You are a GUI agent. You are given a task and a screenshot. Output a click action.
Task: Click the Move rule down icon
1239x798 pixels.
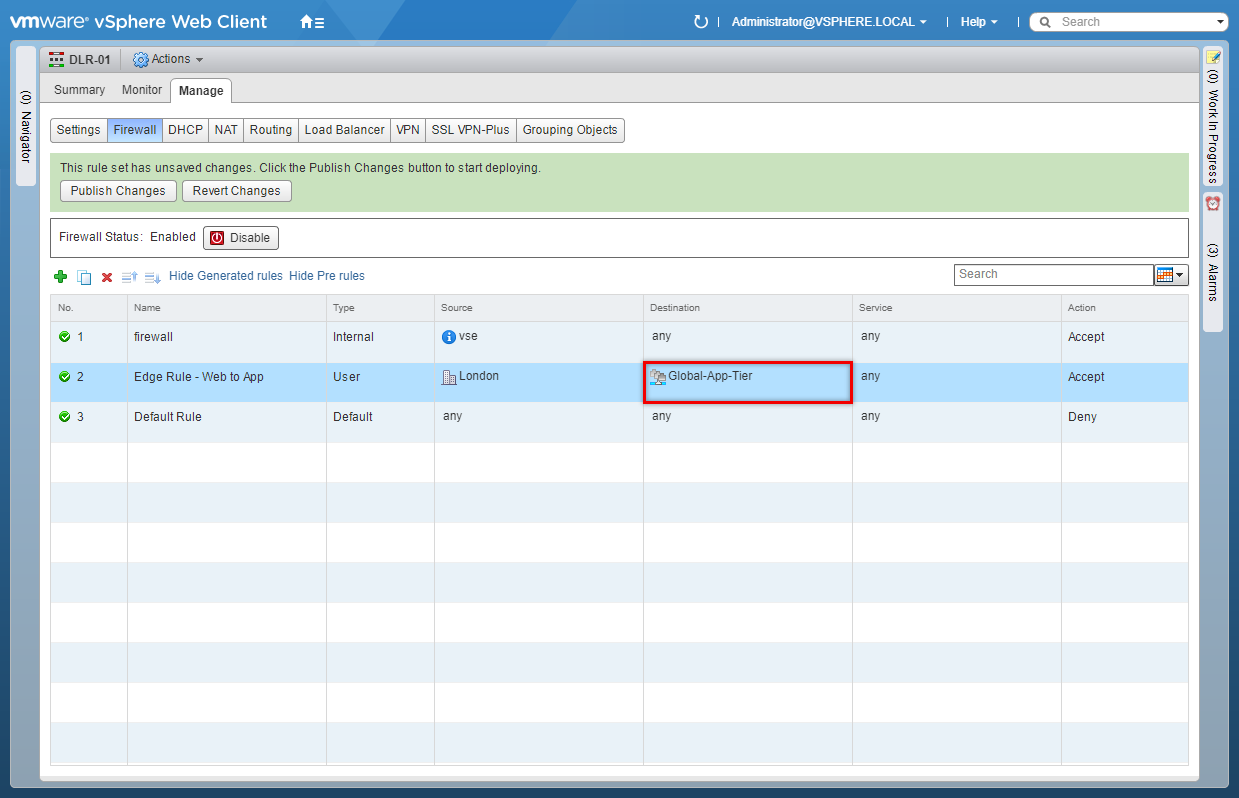pos(152,277)
